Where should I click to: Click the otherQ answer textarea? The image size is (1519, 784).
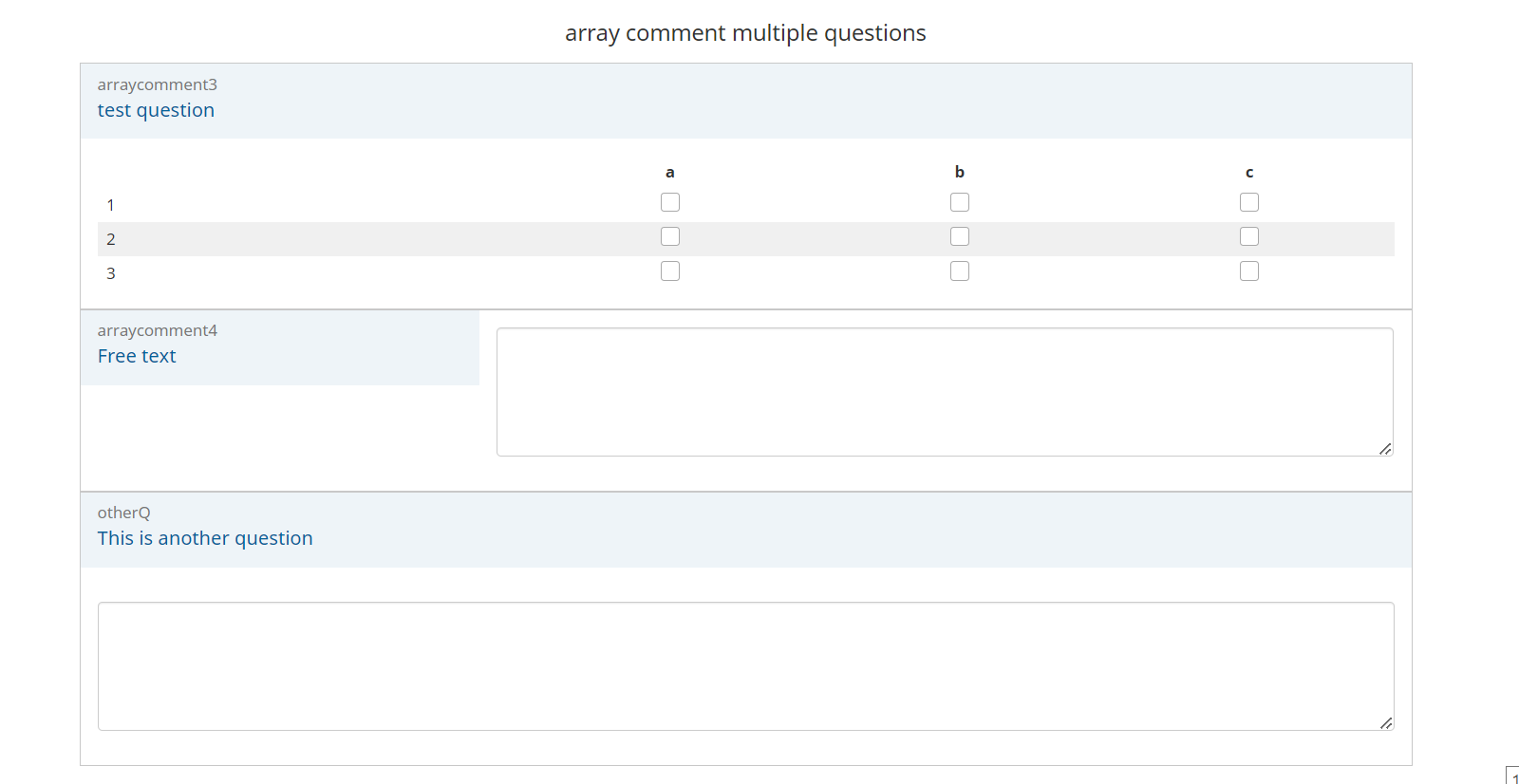pos(745,665)
